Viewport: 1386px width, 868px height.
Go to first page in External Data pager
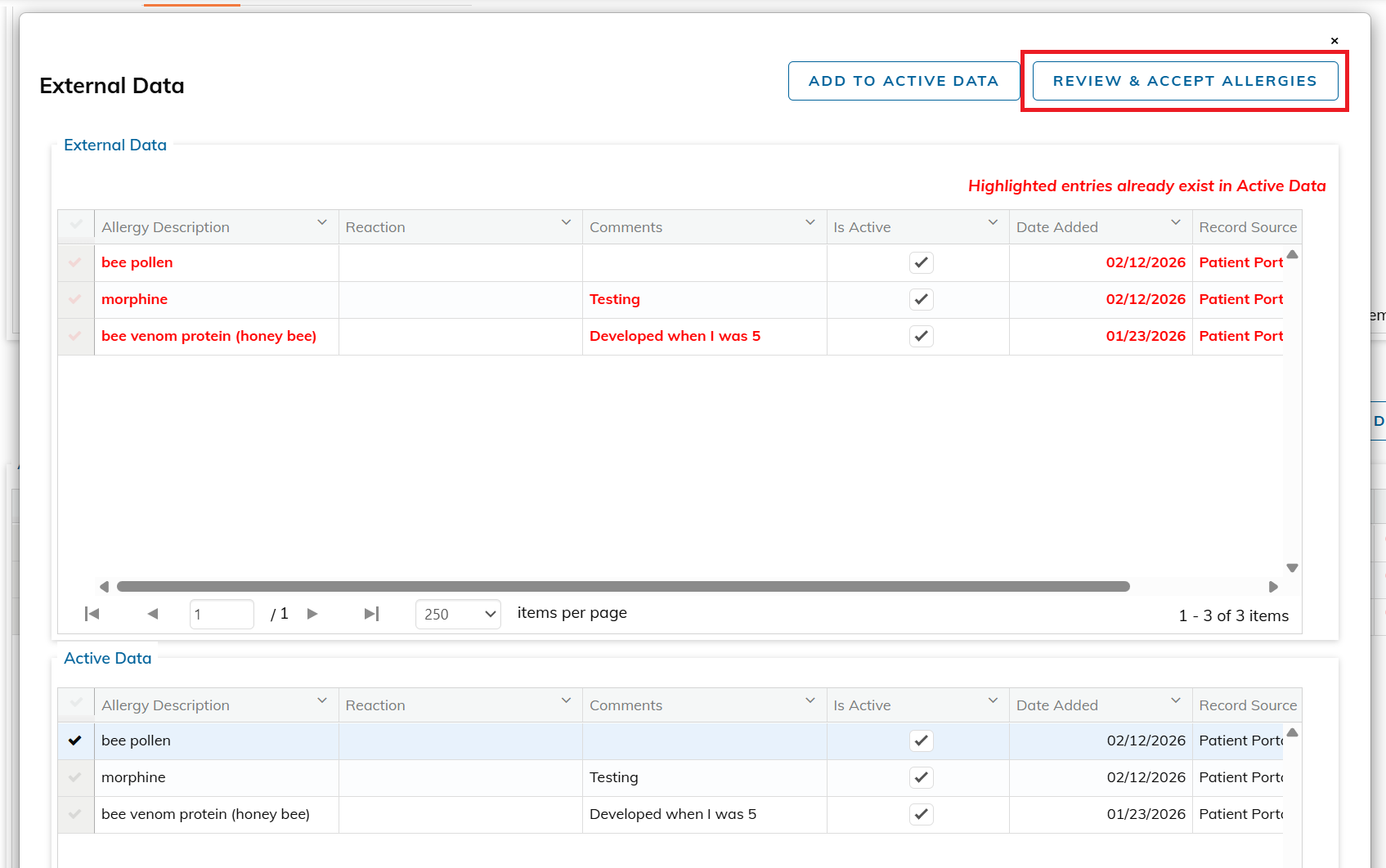click(92, 614)
